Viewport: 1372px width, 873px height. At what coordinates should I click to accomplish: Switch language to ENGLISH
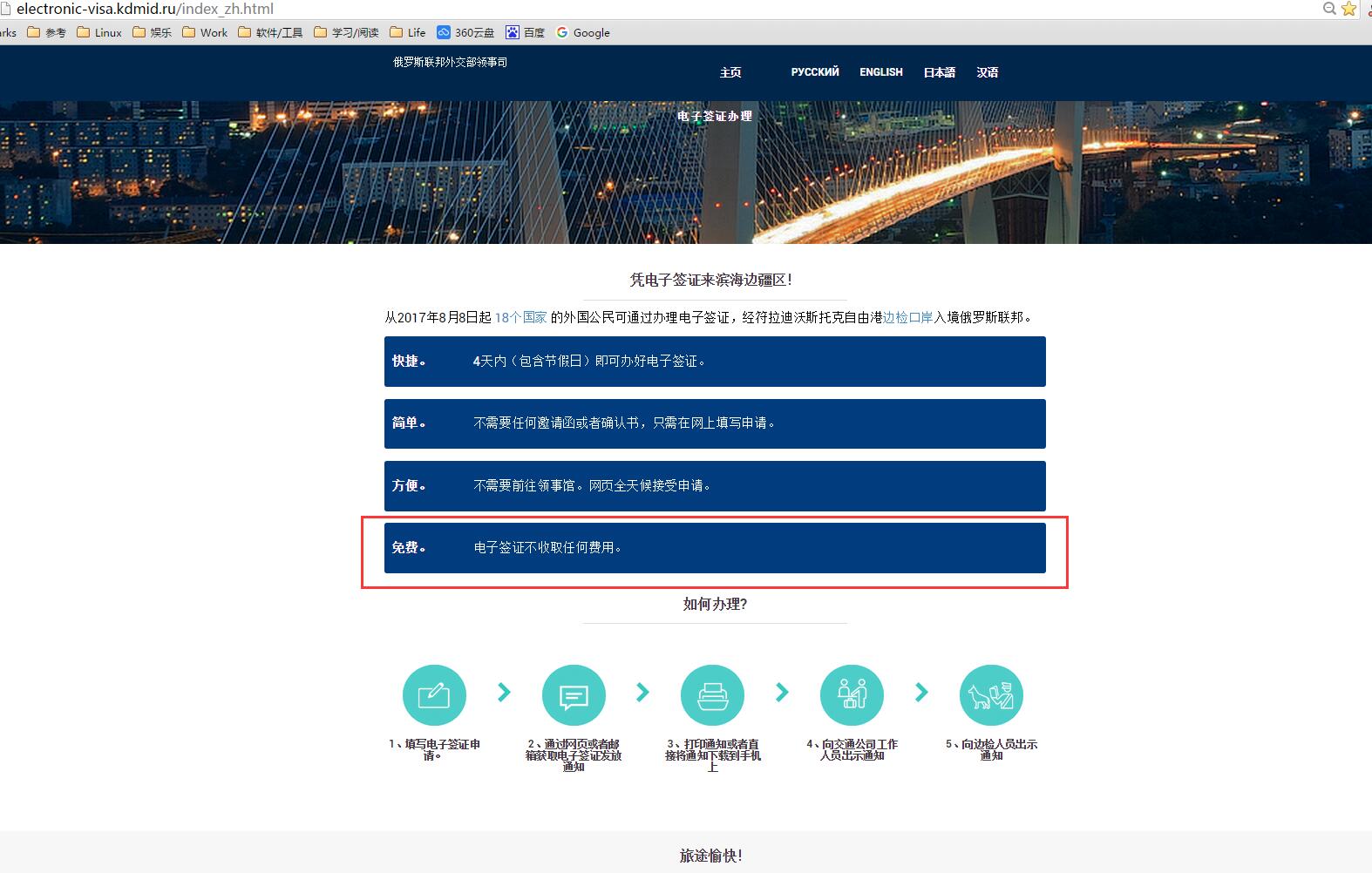click(x=881, y=72)
